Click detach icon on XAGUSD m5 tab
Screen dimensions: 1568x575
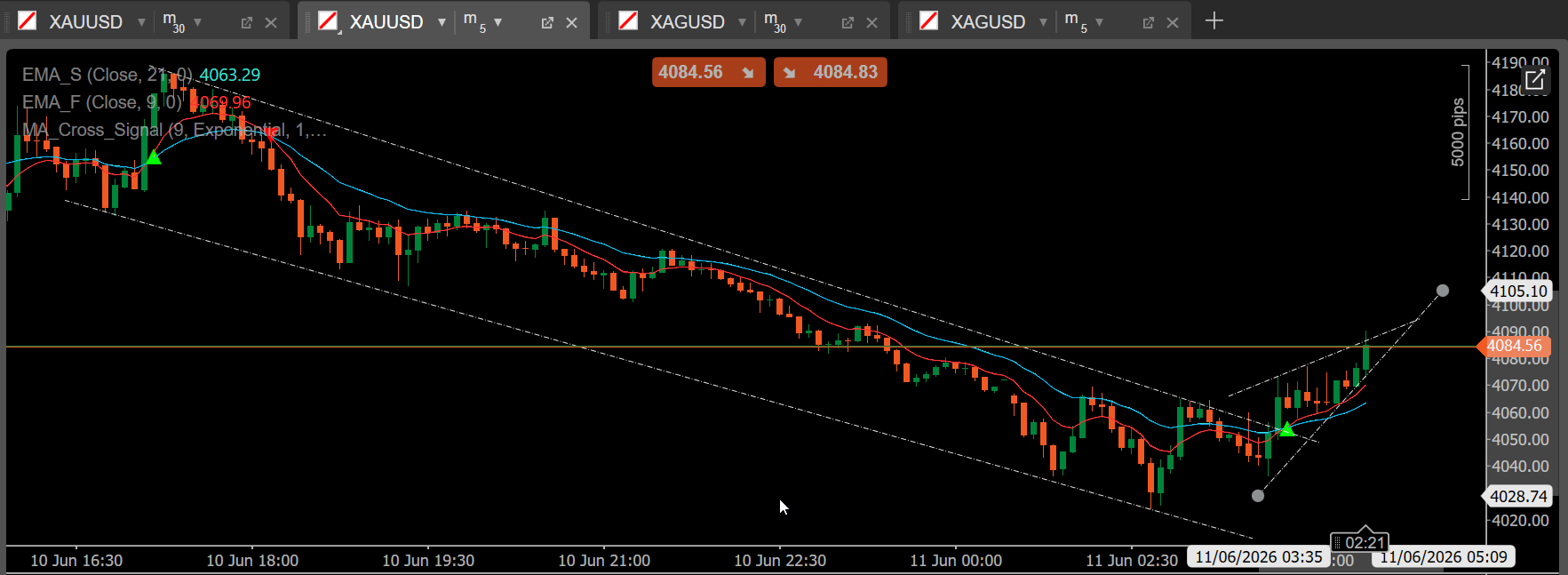tap(1148, 23)
